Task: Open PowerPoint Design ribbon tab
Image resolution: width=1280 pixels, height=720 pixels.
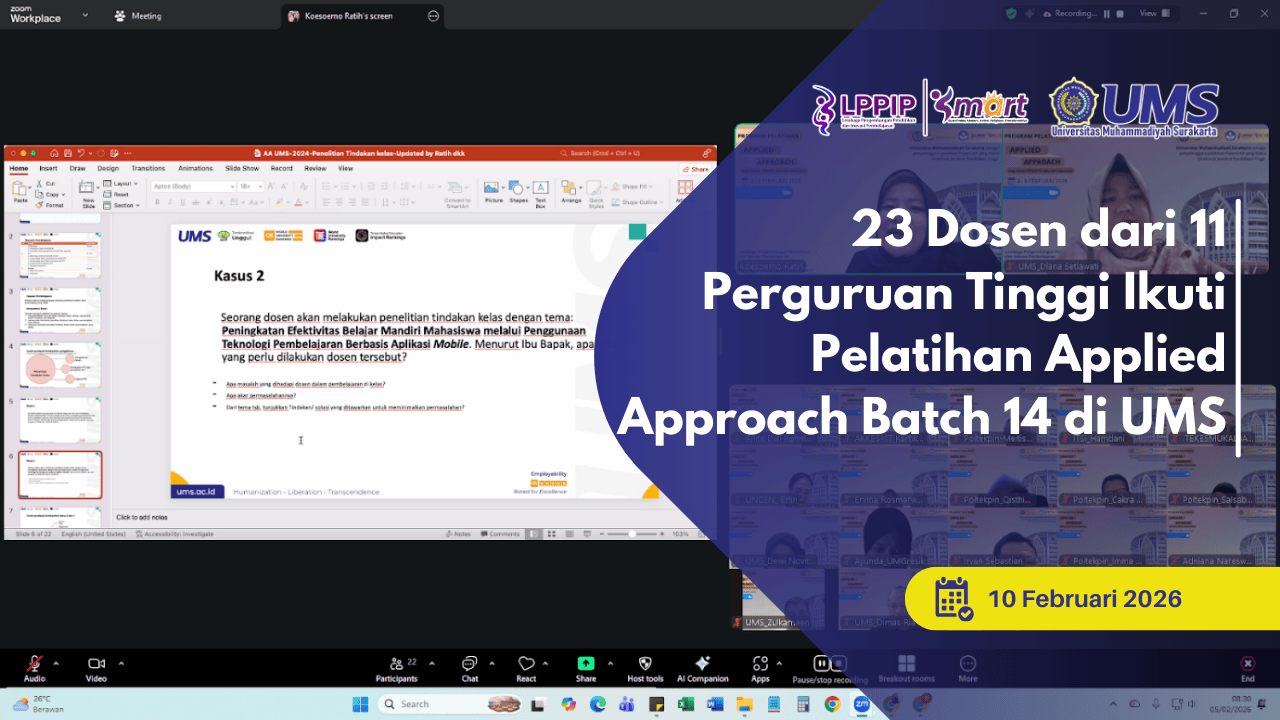Action: (x=108, y=168)
